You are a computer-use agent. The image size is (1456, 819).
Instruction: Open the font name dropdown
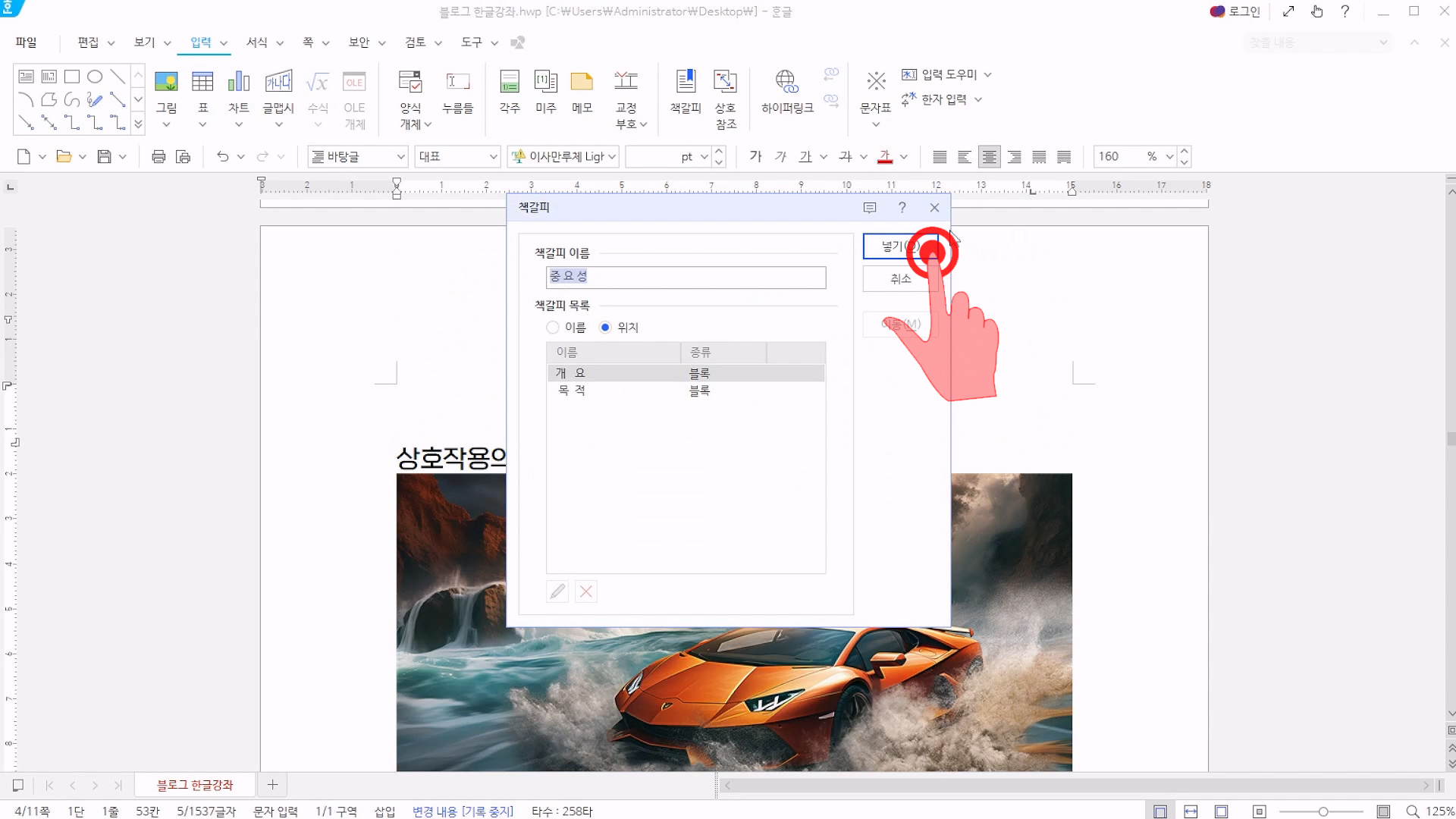tap(612, 157)
